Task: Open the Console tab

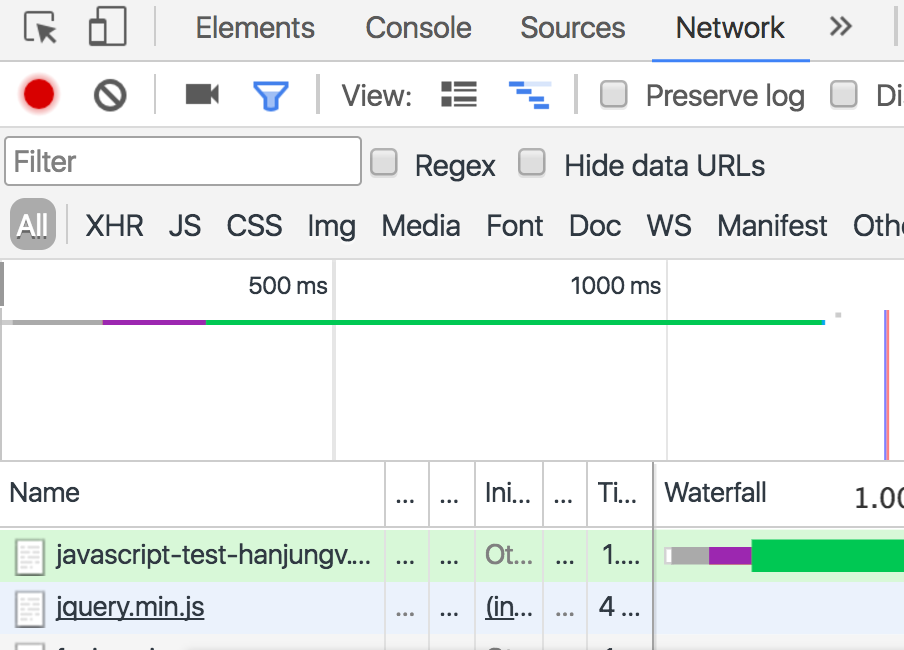Action: pos(418,28)
